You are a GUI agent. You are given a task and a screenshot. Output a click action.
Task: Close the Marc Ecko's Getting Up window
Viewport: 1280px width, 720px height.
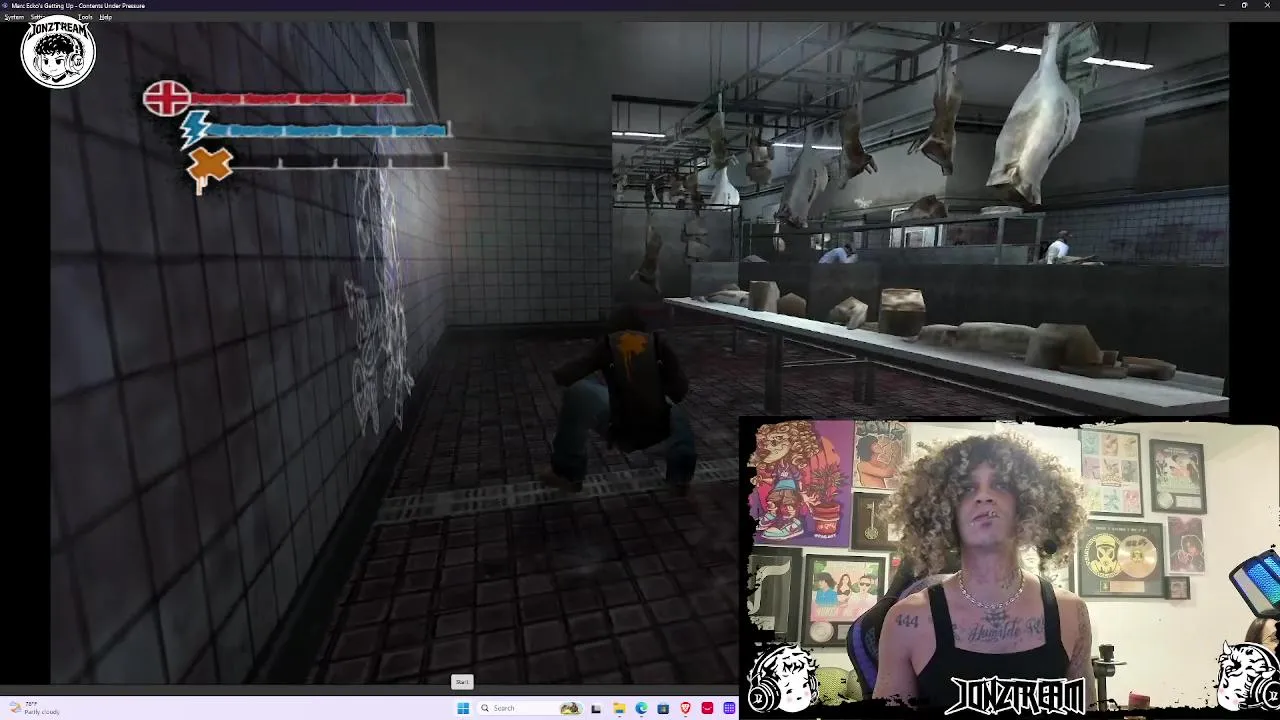pyautogui.click(x=1267, y=5)
